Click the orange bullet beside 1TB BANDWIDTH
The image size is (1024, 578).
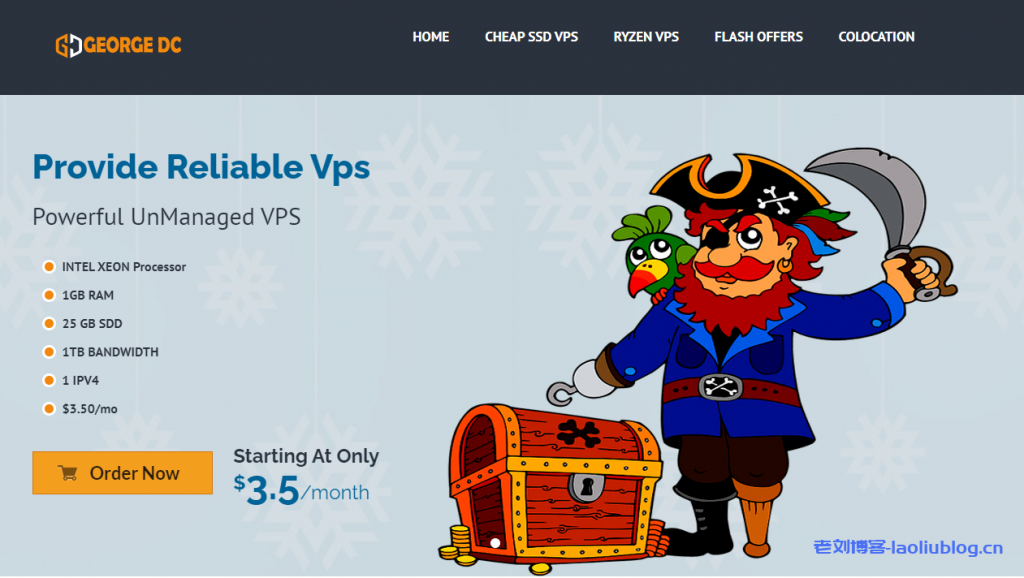click(x=49, y=352)
